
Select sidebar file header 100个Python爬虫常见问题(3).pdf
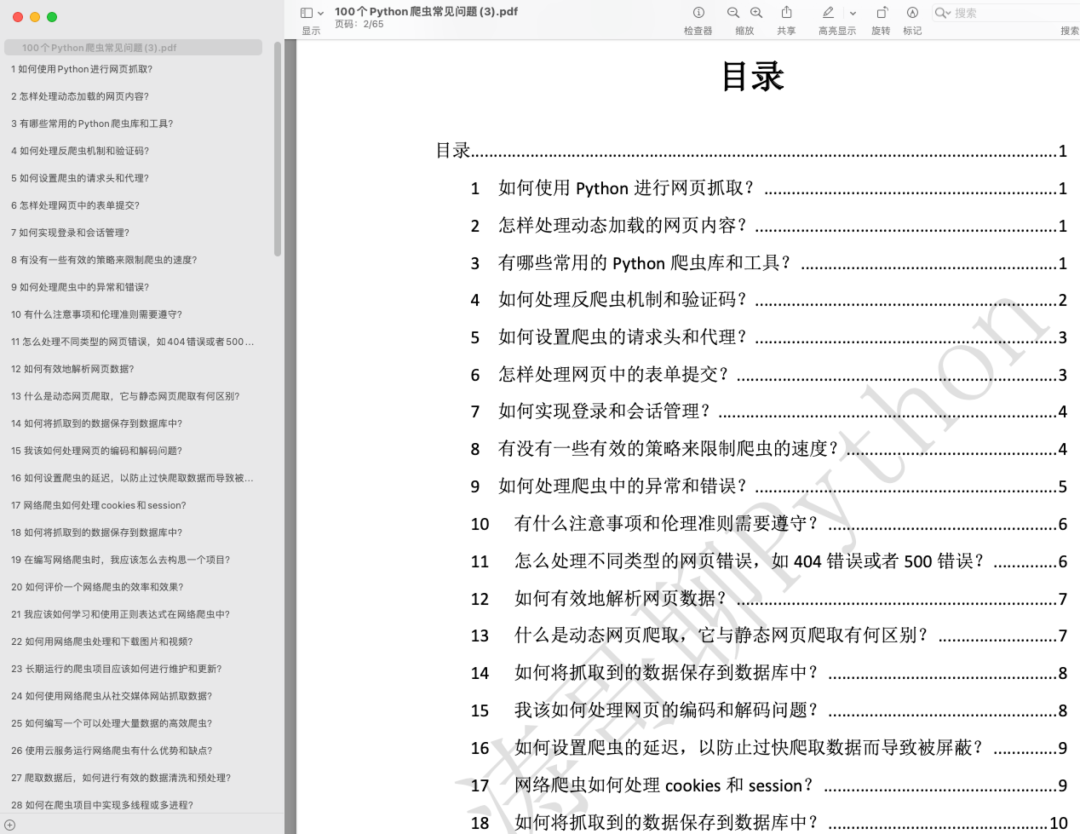tap(133, 48)
